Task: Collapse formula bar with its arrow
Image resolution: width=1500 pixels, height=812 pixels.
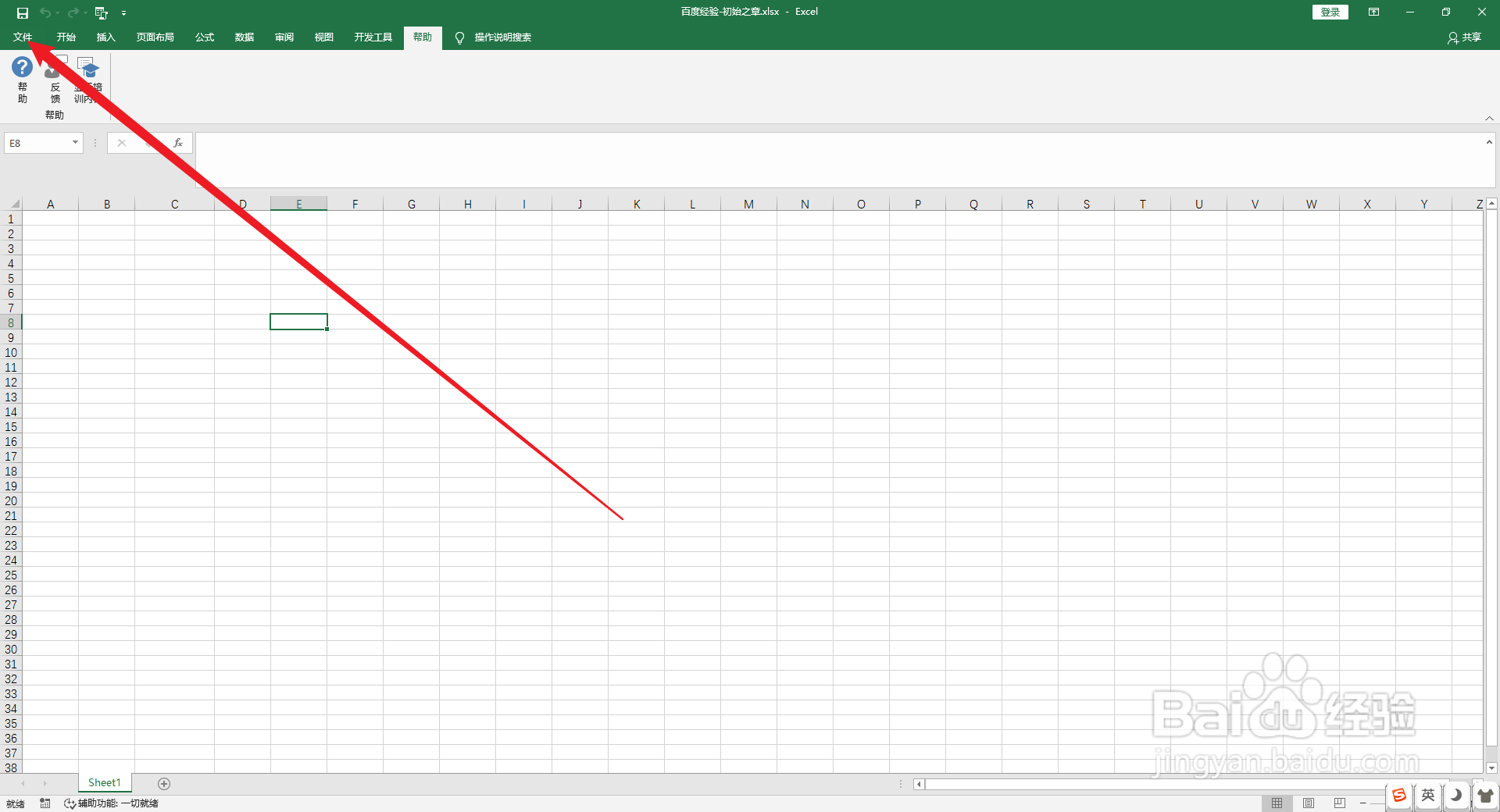Action: click(1489, 142)
